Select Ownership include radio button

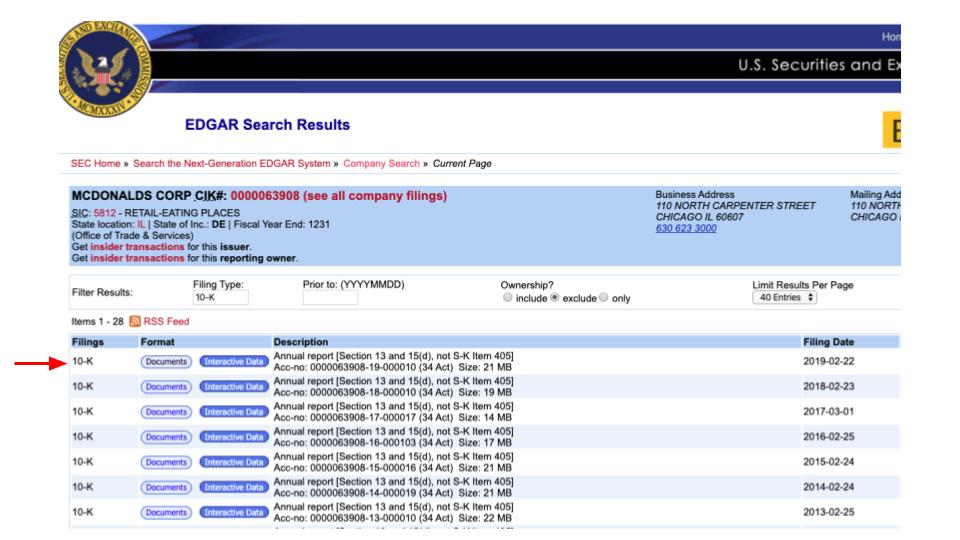[508, 298]
